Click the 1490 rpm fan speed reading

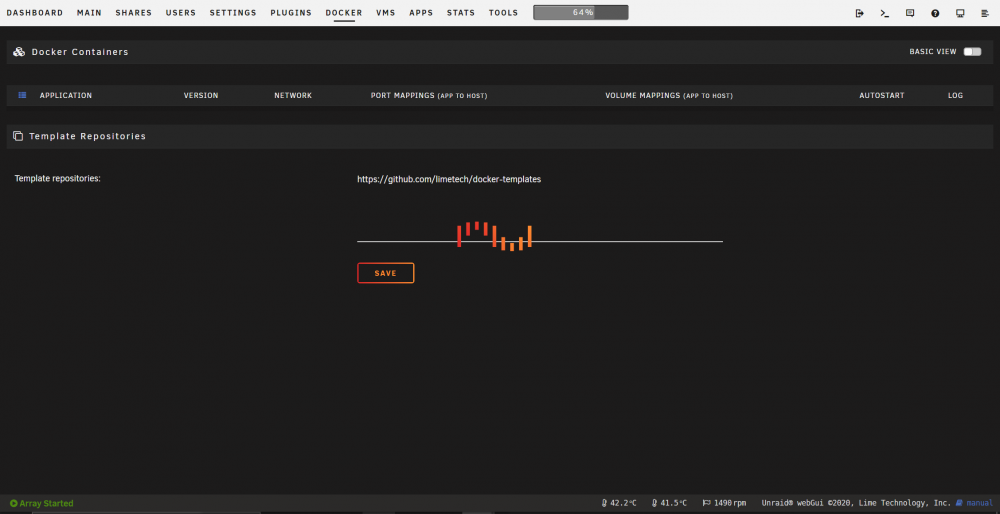[730, 503]
